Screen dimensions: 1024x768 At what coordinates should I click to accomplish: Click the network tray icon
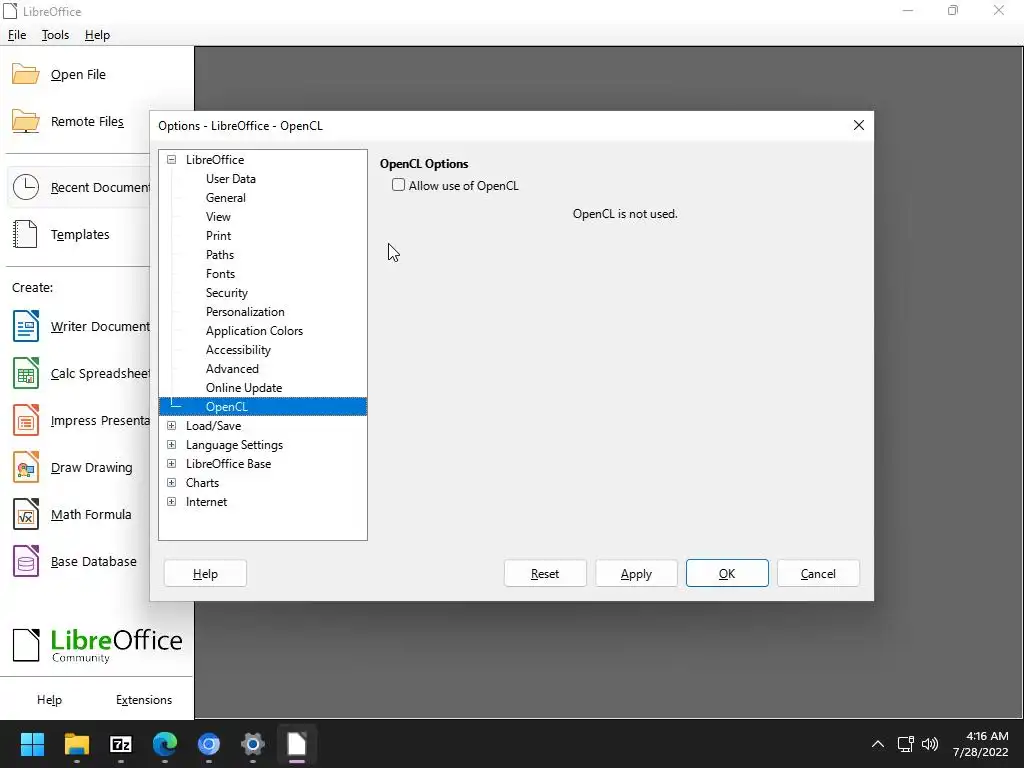tap(905, 744)
